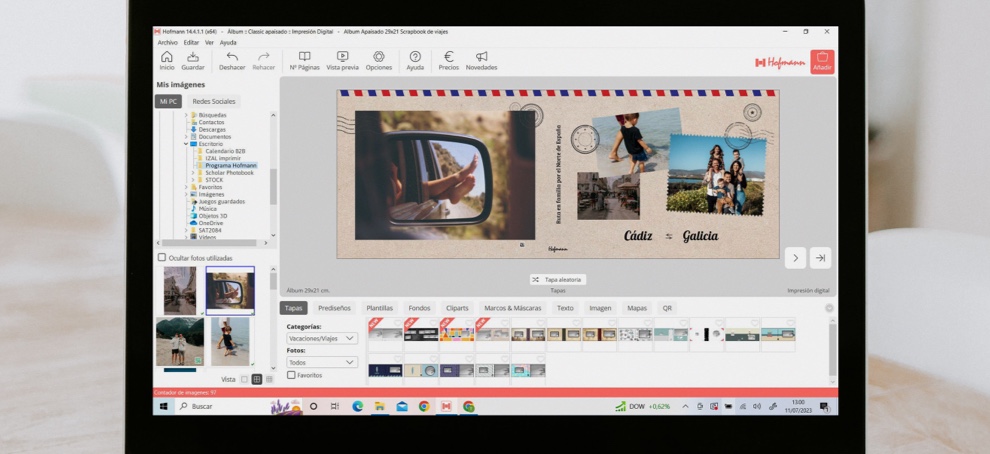Save the album with Guardar
This screenshot has height=454, width=990.
click(x=193, y=59)
